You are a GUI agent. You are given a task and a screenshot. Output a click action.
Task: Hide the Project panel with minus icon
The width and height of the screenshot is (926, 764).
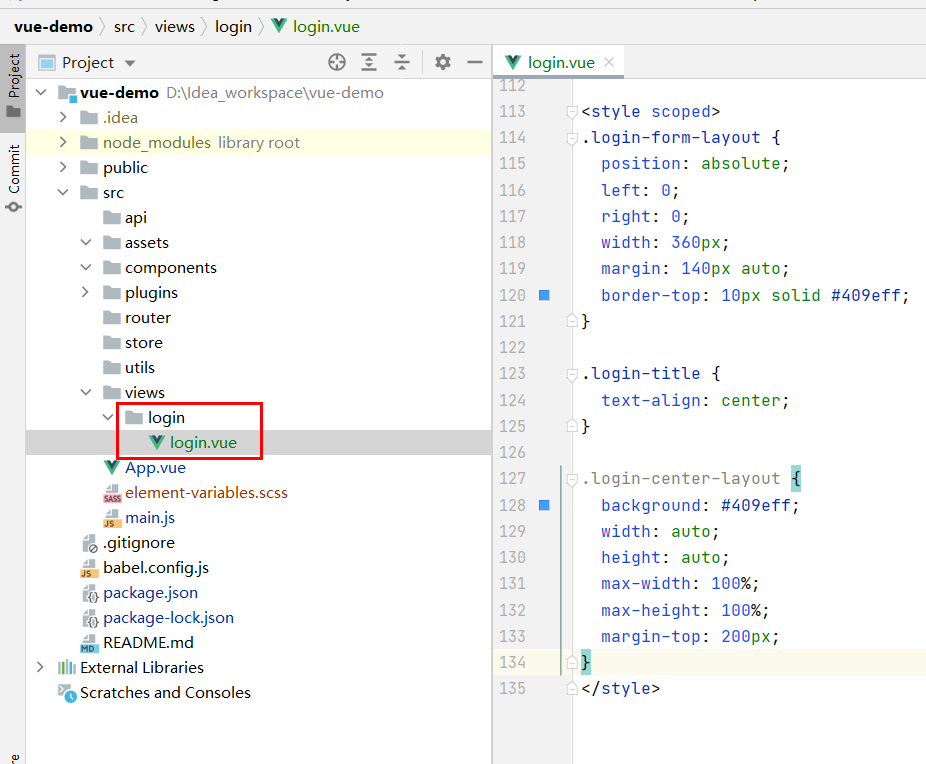point(475,62)
